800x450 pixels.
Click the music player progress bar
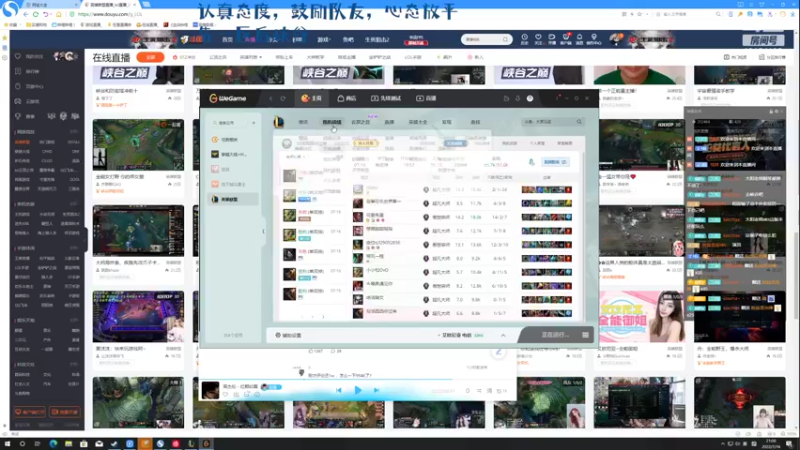tap(357, 380)
